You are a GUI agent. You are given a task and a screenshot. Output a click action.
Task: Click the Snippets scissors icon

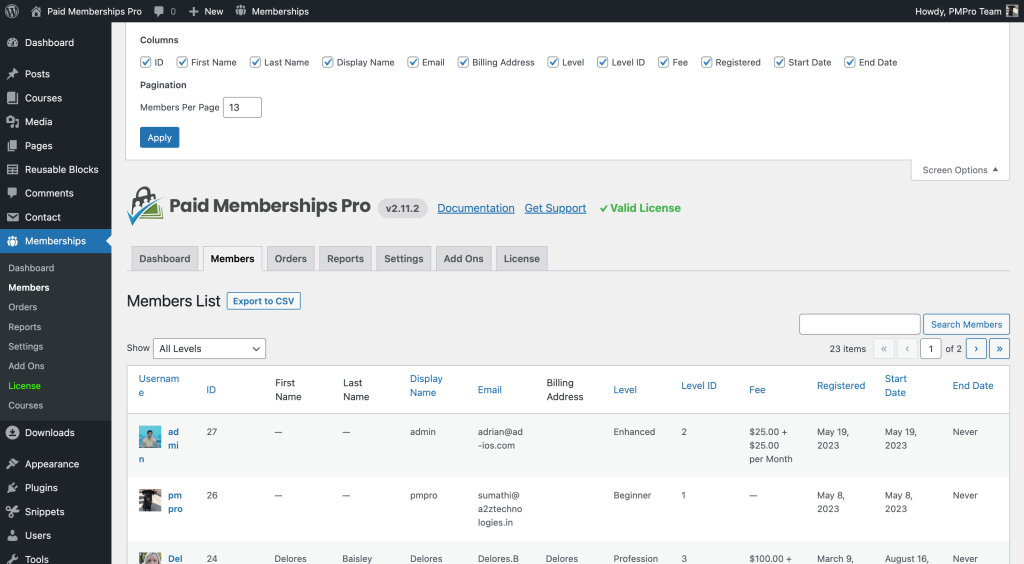click(12, 511)
